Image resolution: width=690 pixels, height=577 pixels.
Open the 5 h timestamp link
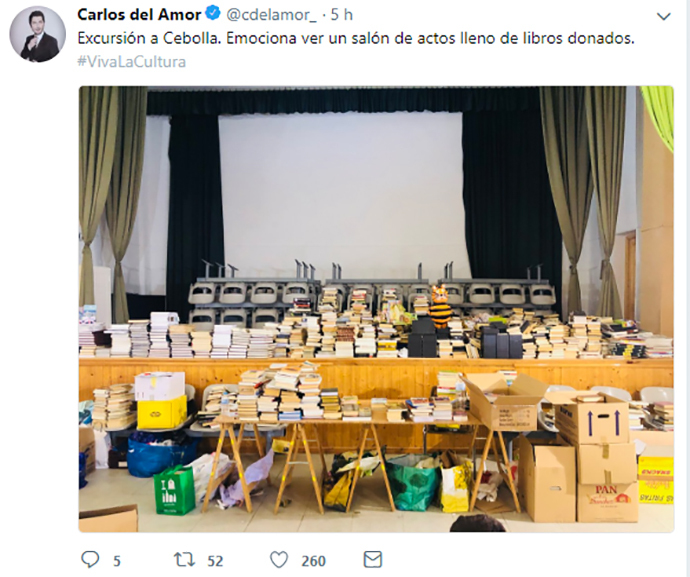341,15
